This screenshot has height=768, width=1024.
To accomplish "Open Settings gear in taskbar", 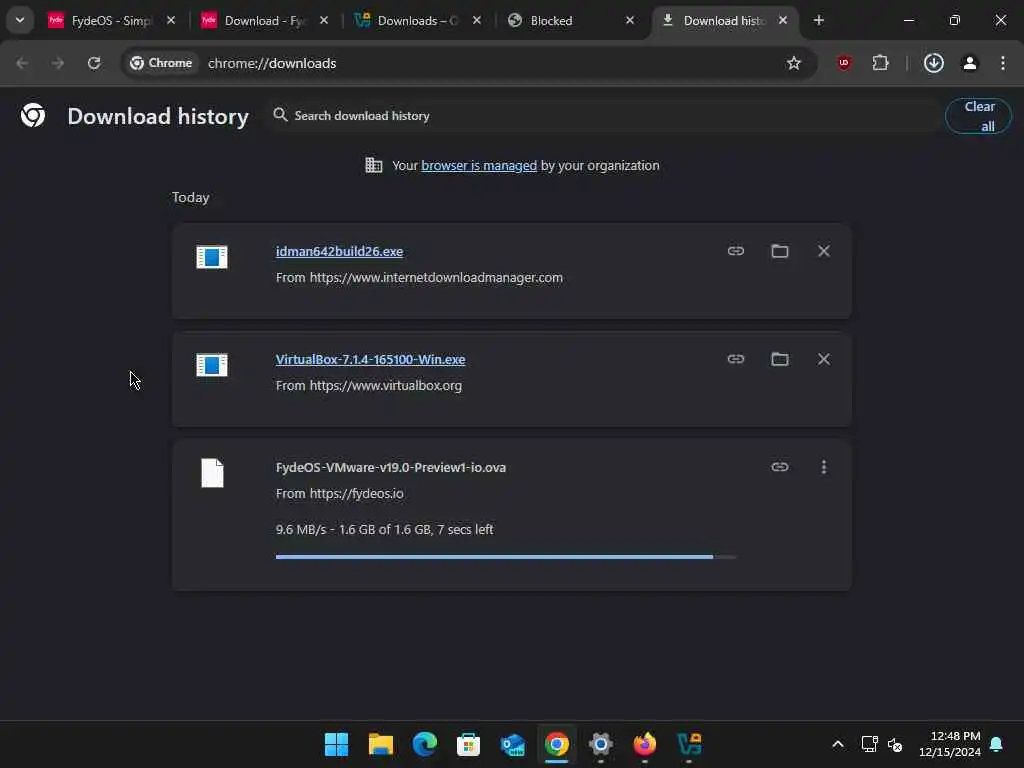I will tap(601, 744).
